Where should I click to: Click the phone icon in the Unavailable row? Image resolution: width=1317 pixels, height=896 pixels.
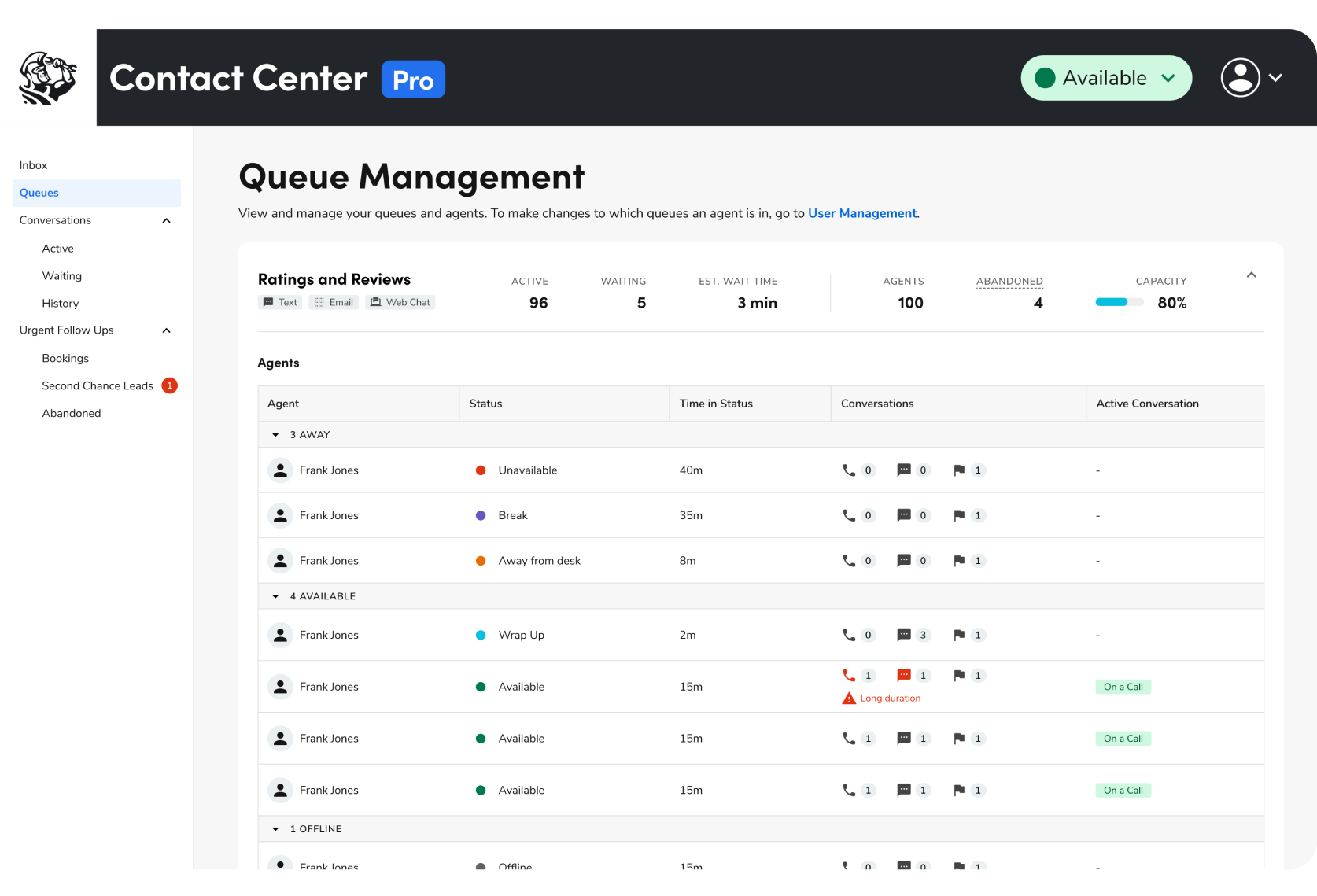tap(849, 470)
